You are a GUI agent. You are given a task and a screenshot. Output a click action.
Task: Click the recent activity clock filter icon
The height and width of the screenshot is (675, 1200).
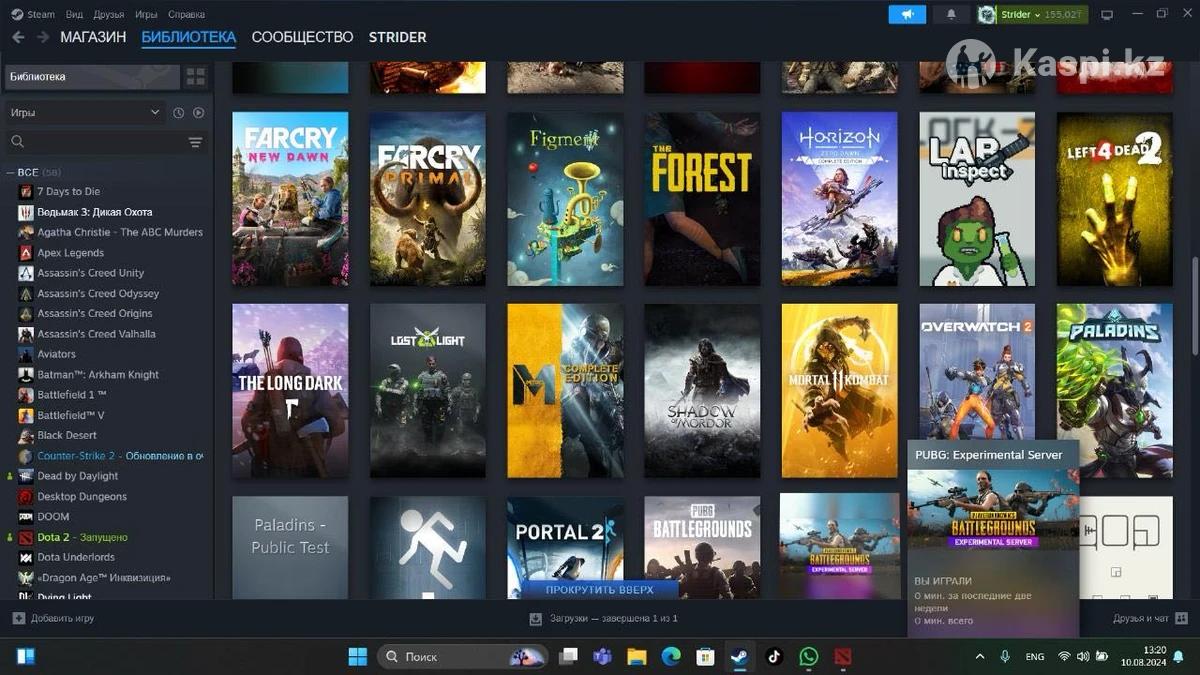[x=178, y=113]
